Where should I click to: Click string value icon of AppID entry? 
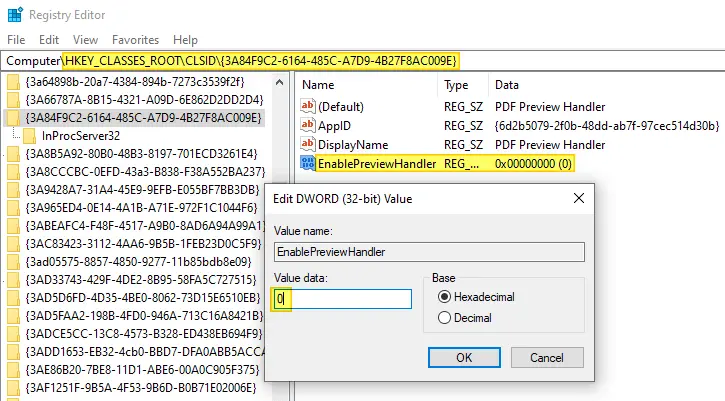pos(307,125)
